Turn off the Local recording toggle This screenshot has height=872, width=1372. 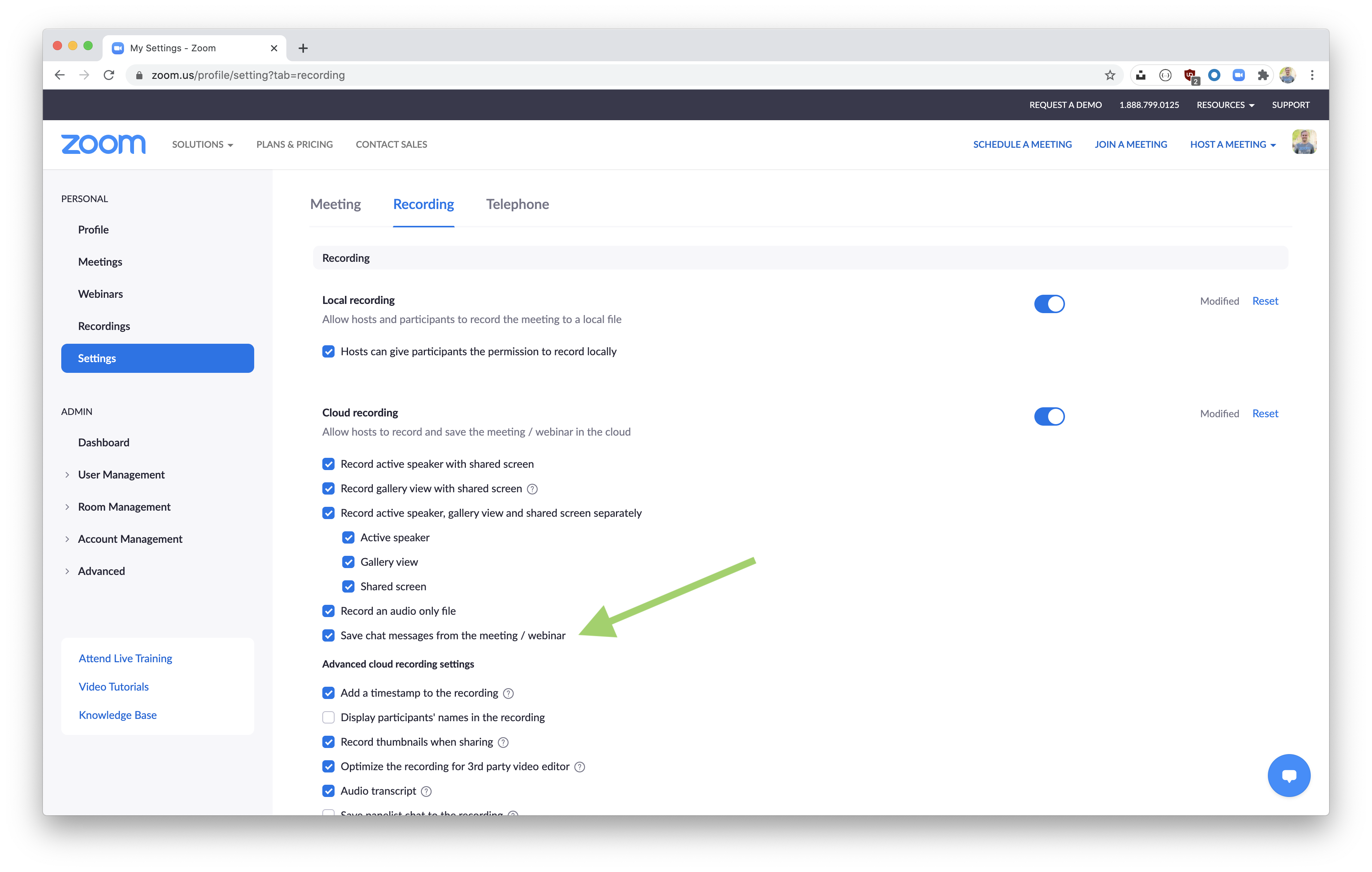[1049, 304]
